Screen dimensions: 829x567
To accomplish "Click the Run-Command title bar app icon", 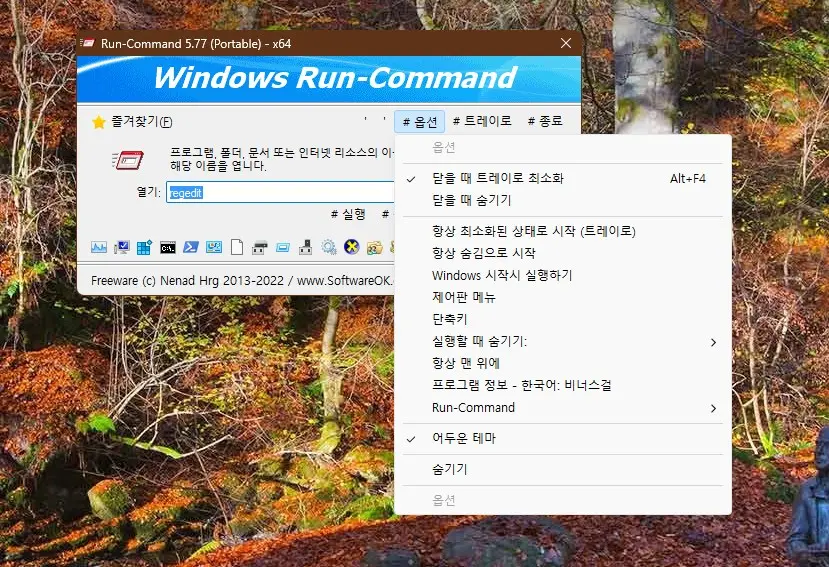I will point(88,43).
